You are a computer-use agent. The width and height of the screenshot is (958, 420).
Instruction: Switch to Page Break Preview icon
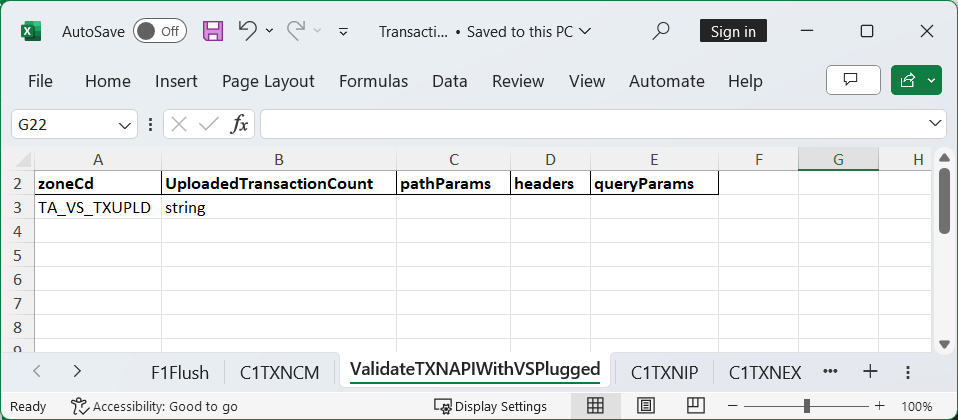pos(696,406)
